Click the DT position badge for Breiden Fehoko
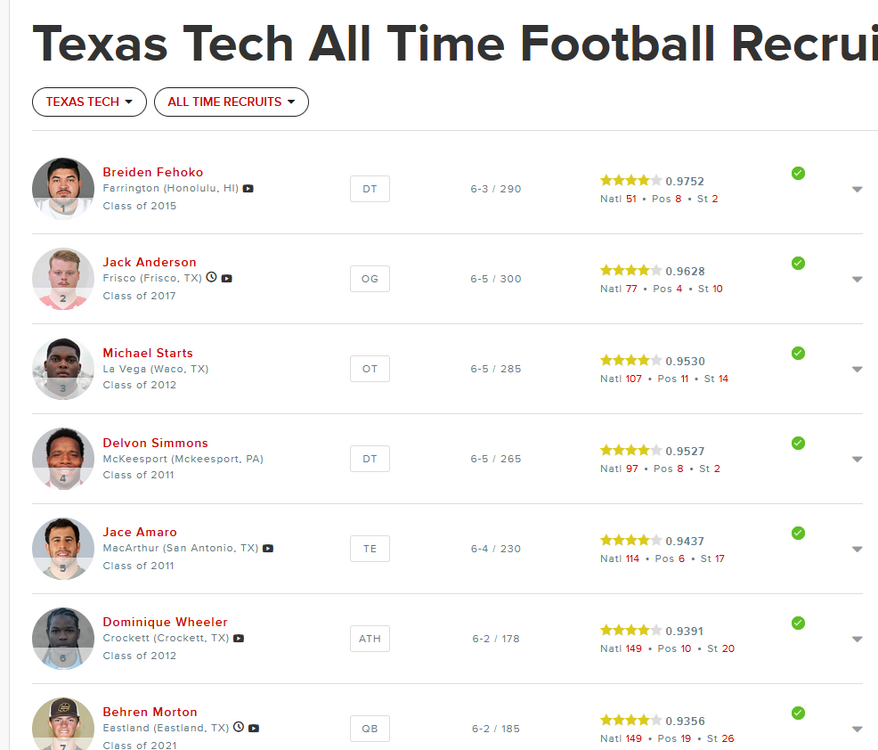The width and height of the screenshot is (878, 750). [x=370, y=189]
